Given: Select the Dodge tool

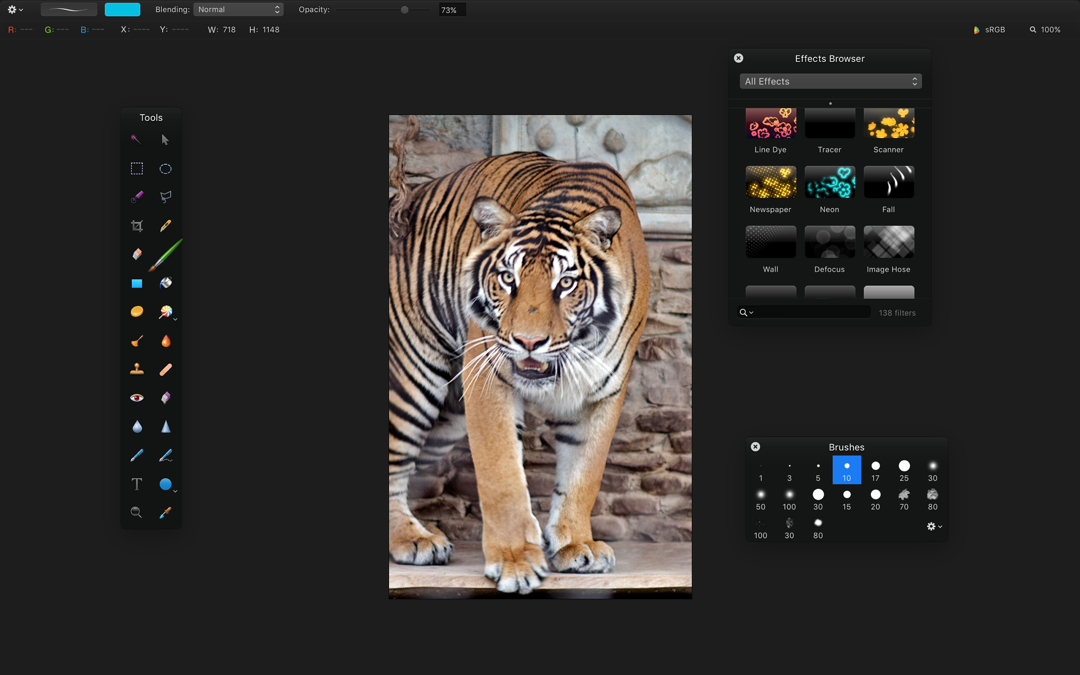Looking at the screenshot, I should tap(137, 341).
